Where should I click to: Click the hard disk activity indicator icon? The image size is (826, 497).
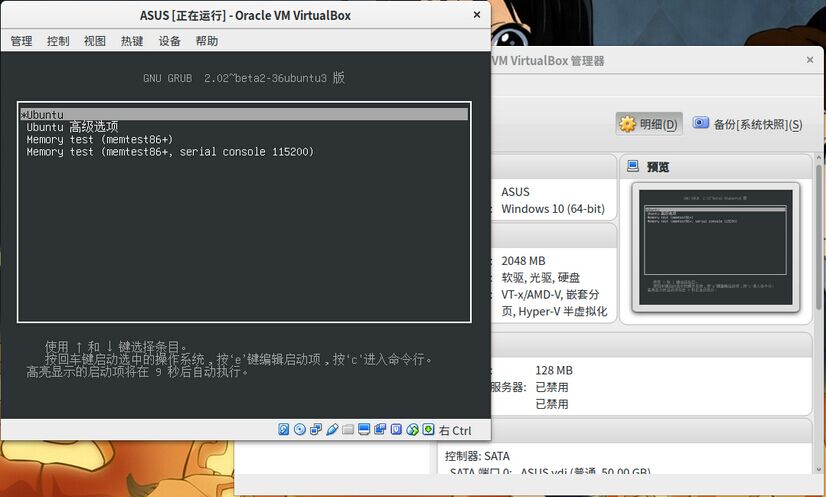[x=283, y=430]
